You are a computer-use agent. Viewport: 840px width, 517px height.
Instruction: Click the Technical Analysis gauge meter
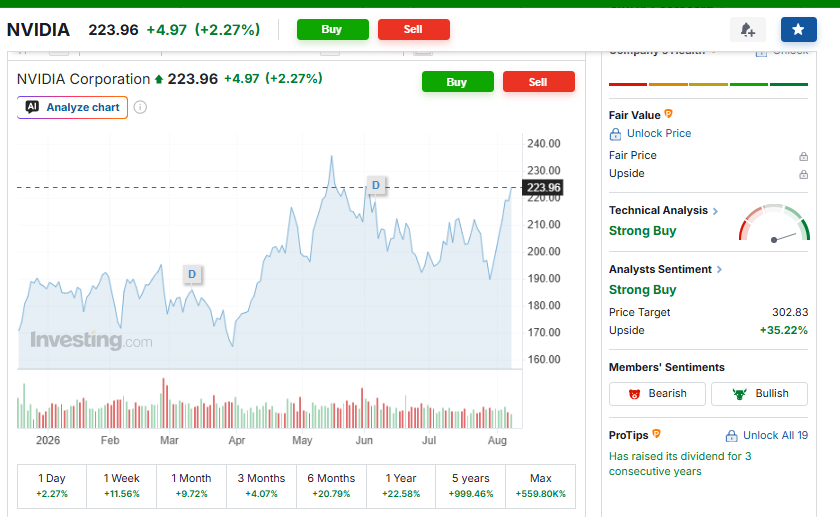[x=774, y=222]
